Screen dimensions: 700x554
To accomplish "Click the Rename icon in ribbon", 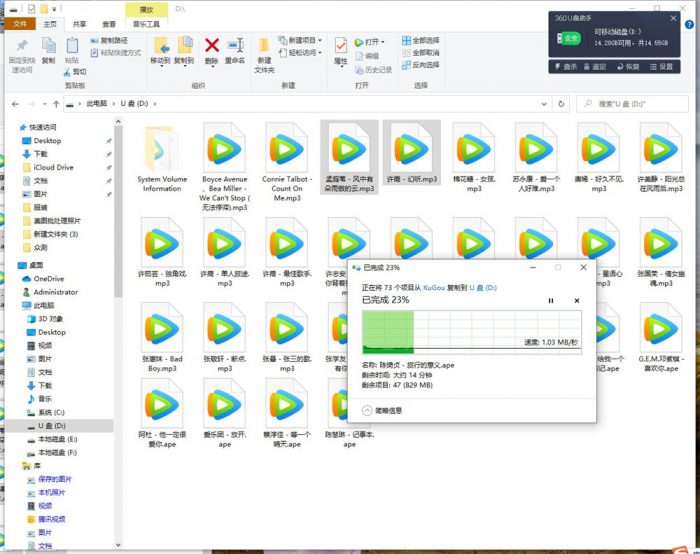I will tap(235, 46).
